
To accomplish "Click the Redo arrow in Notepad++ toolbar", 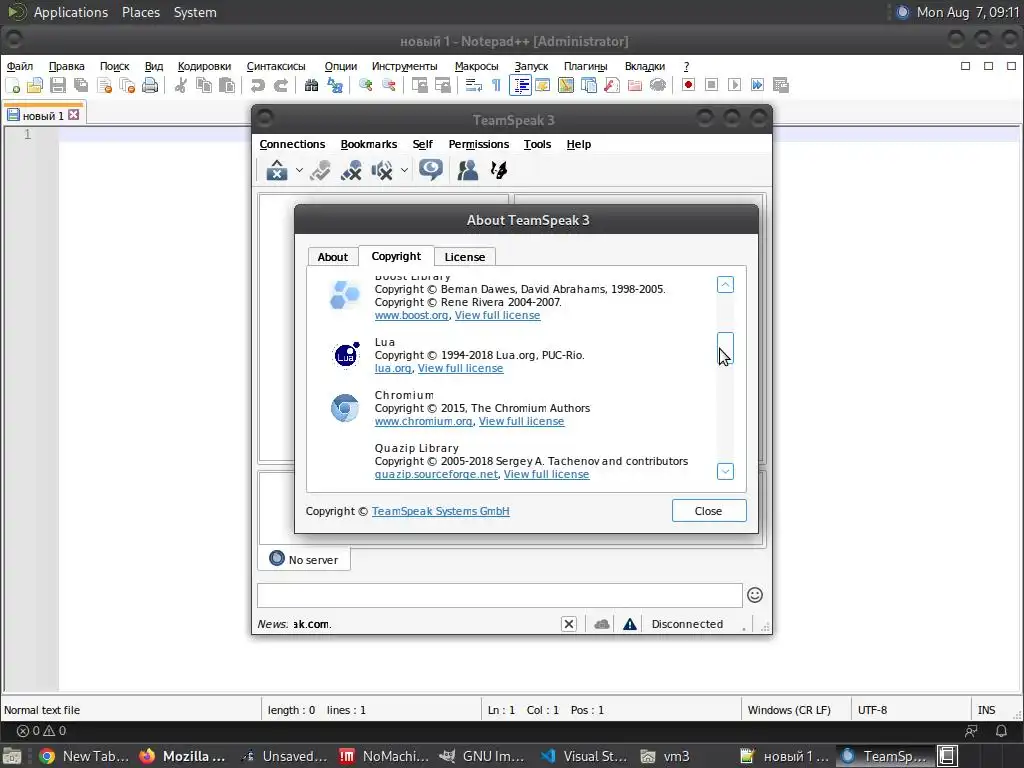I will (281, 85).
